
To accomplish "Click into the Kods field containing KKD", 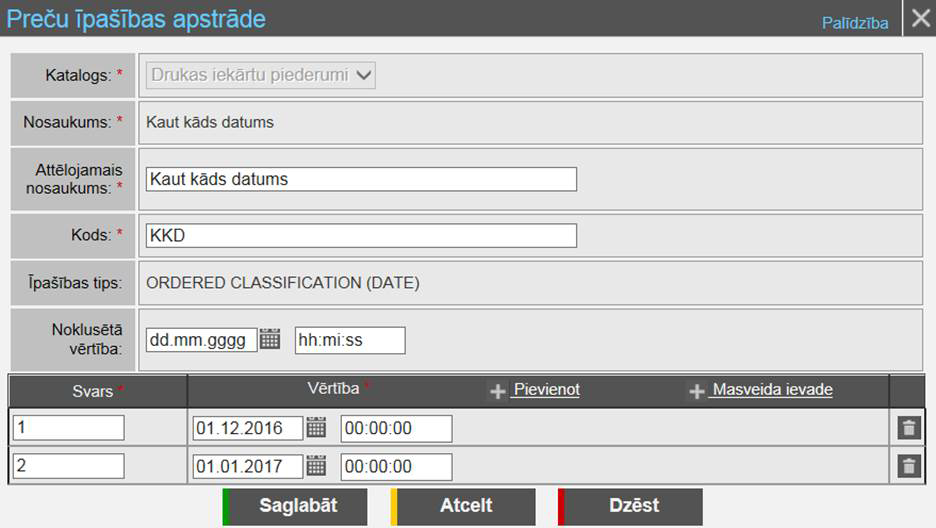I will [361, 235].
